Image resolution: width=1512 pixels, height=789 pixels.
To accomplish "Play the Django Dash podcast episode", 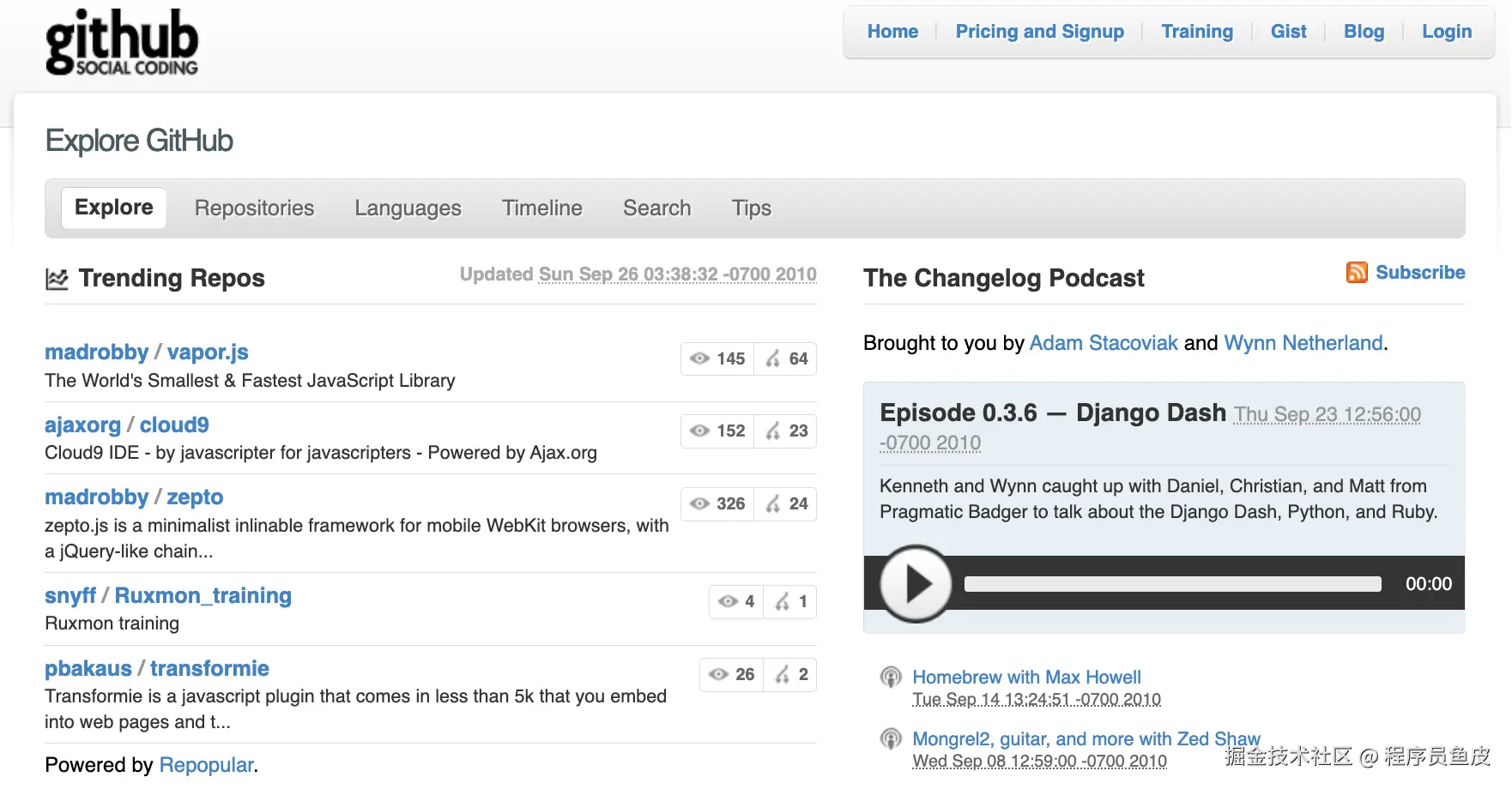I will click(x=916, y=584).
